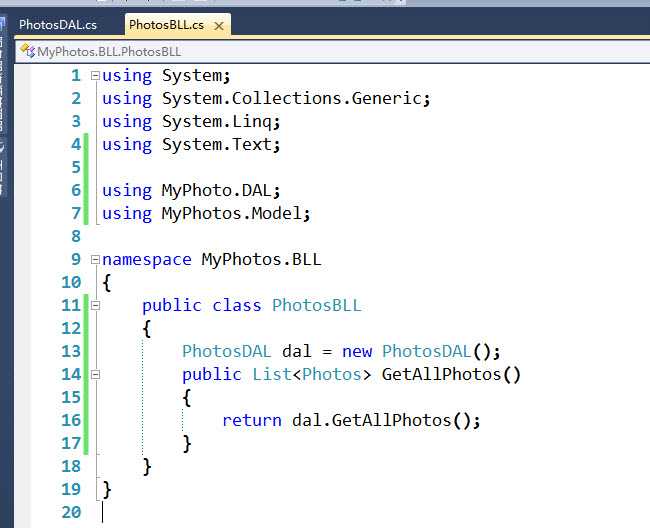This screenshot has width=650, height=528.
Task: Collapse the PhotosBLL class region
Action: pos(95,306)
